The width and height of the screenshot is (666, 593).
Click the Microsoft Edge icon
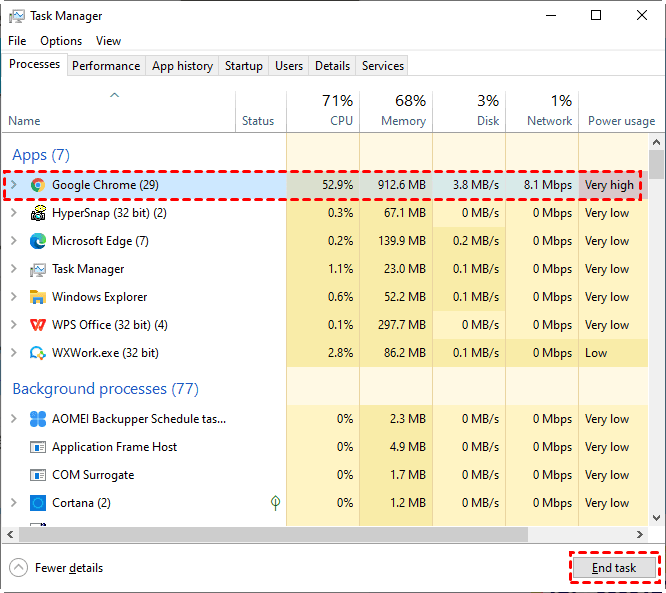pos(38,241)
